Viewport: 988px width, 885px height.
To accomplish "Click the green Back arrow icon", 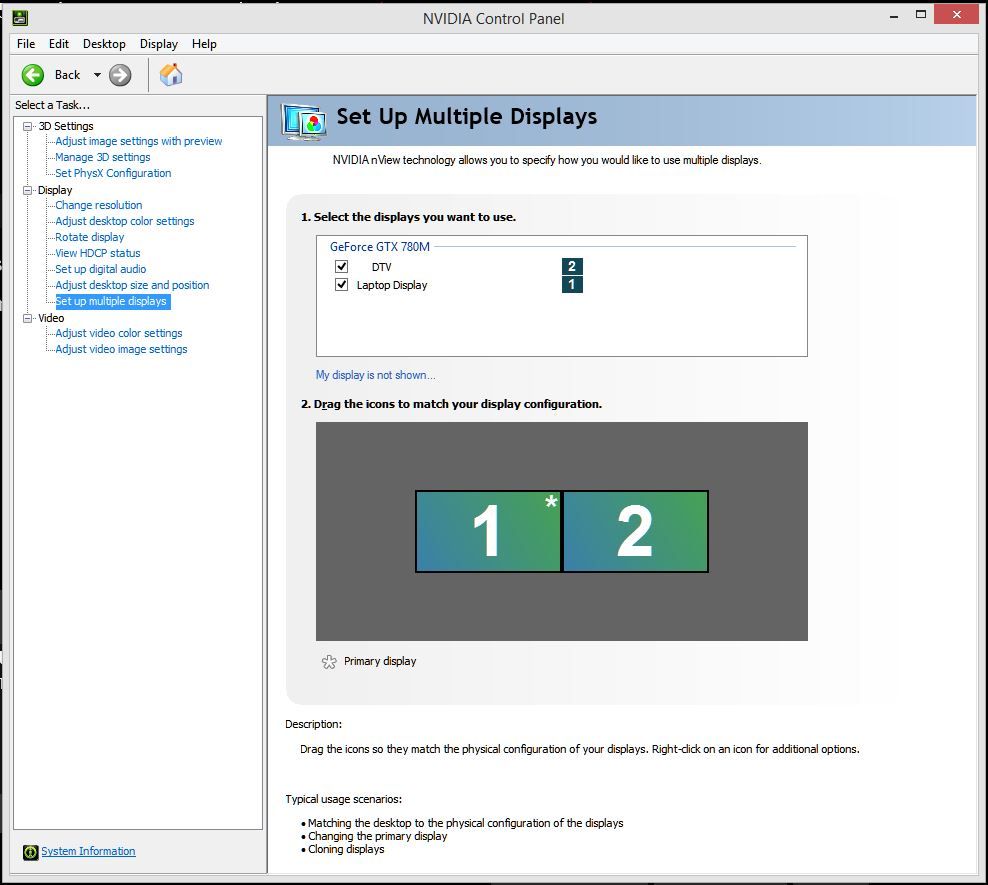I will point(33,75).
